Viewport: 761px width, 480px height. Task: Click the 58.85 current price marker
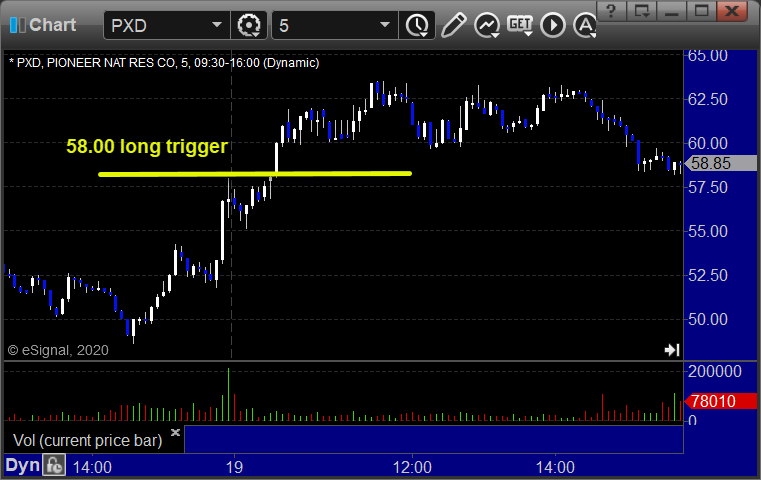(x=720, y=163)
